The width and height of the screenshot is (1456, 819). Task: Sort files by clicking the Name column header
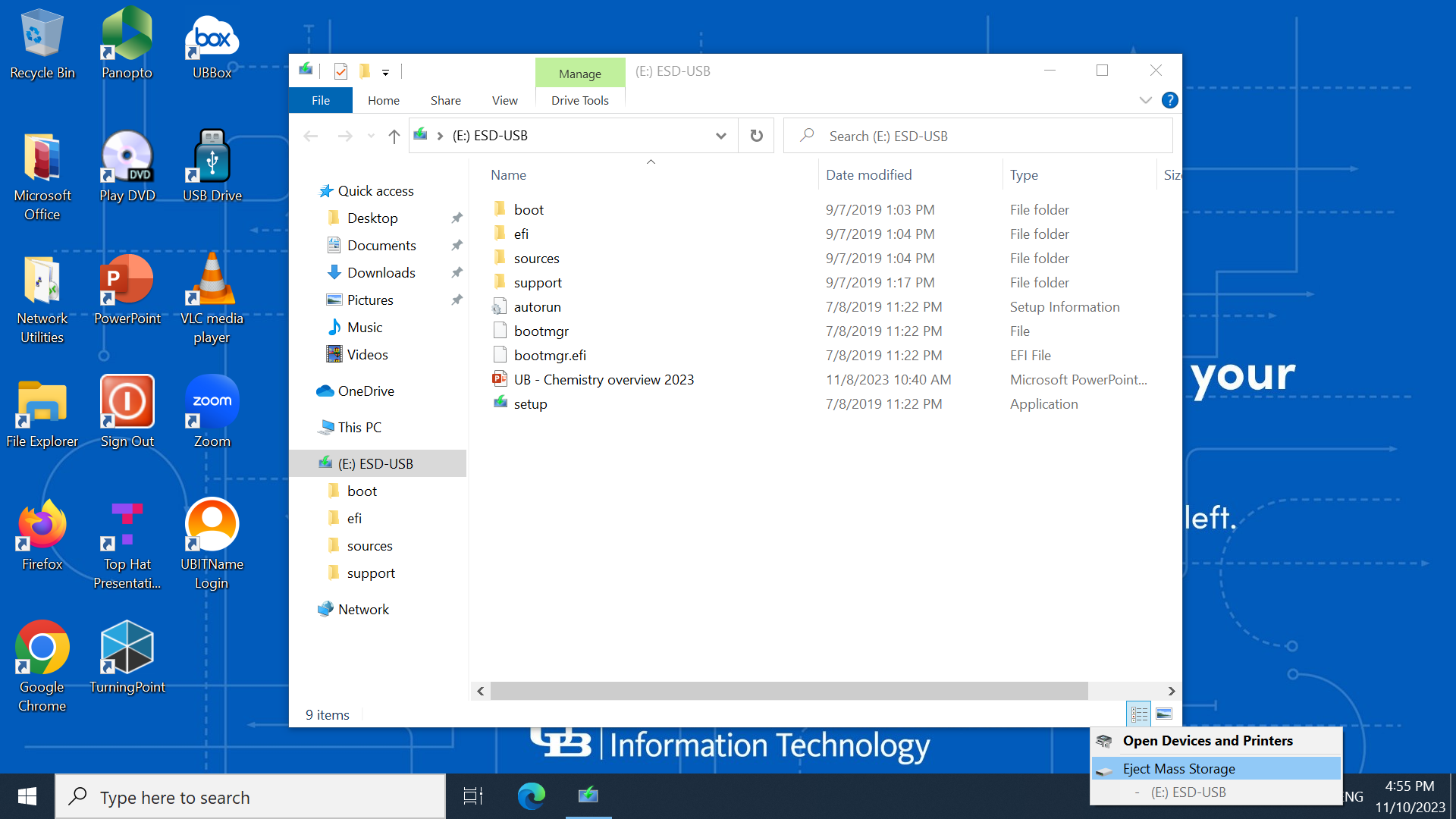point(508,174)
